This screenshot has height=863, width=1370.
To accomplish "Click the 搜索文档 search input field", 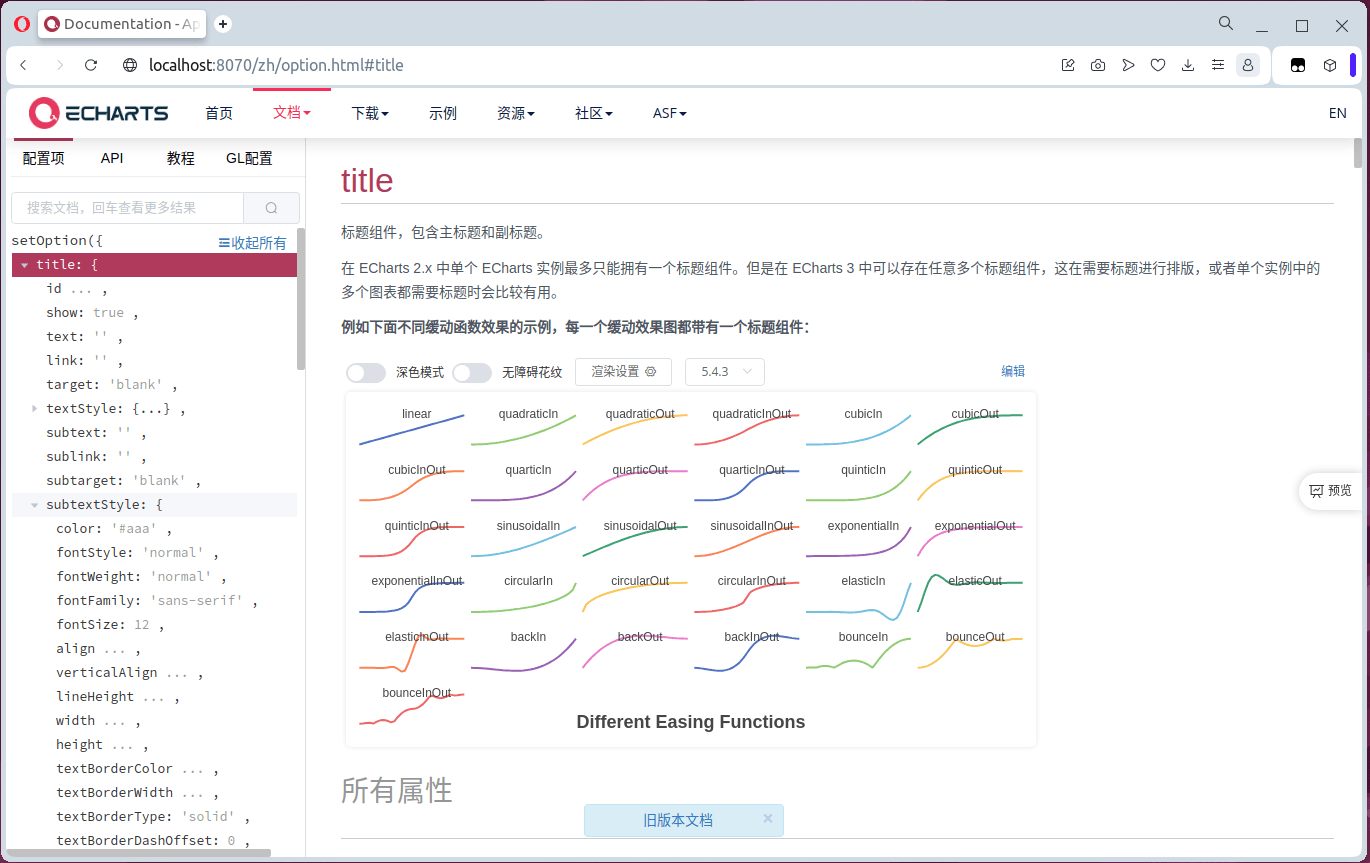I will 127,208.
